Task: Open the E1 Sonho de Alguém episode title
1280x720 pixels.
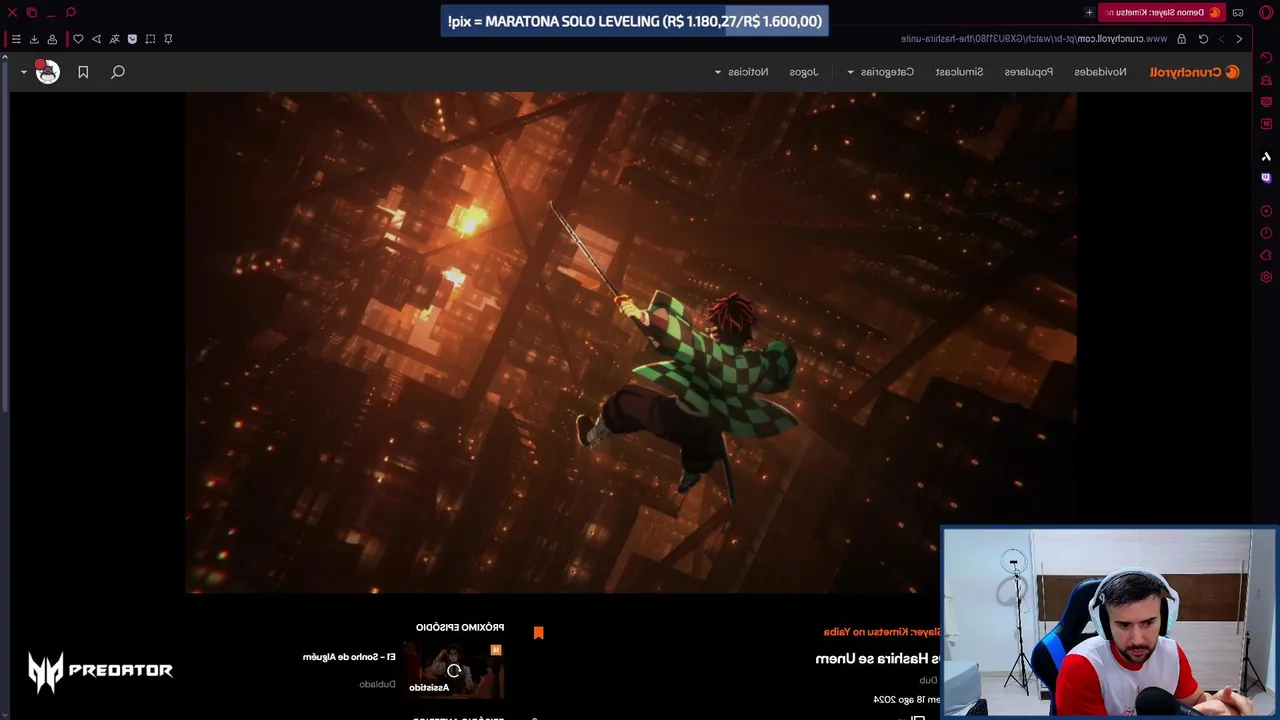Action: coord(349,657)
